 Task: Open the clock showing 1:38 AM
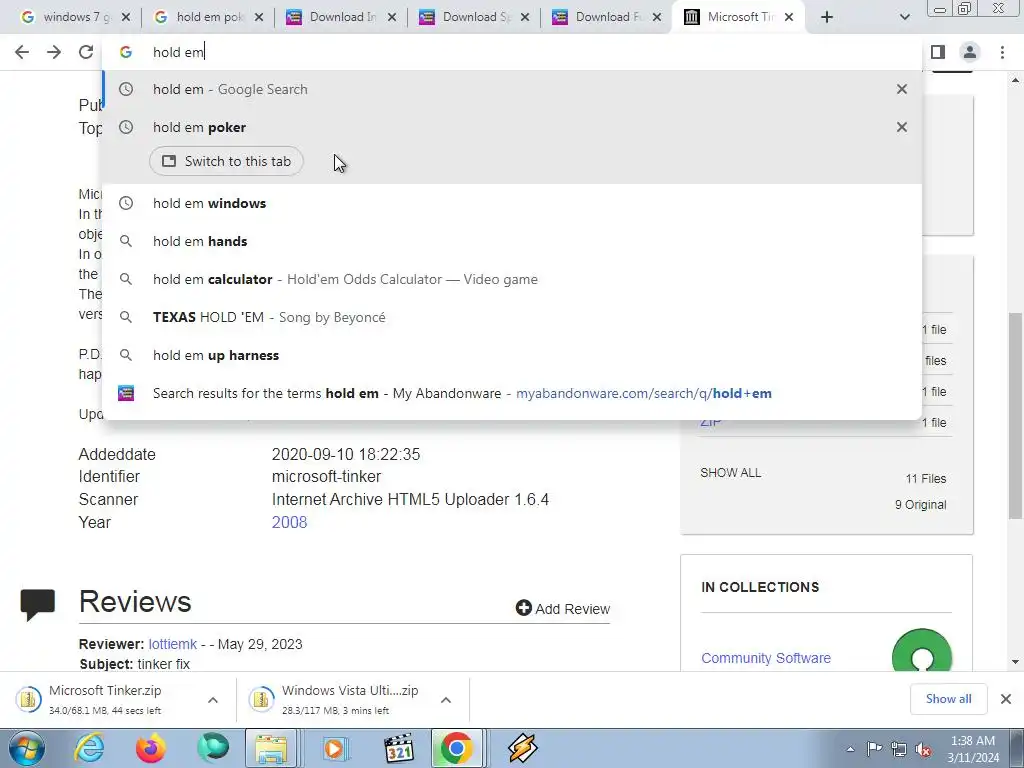(x=973, y=749)
